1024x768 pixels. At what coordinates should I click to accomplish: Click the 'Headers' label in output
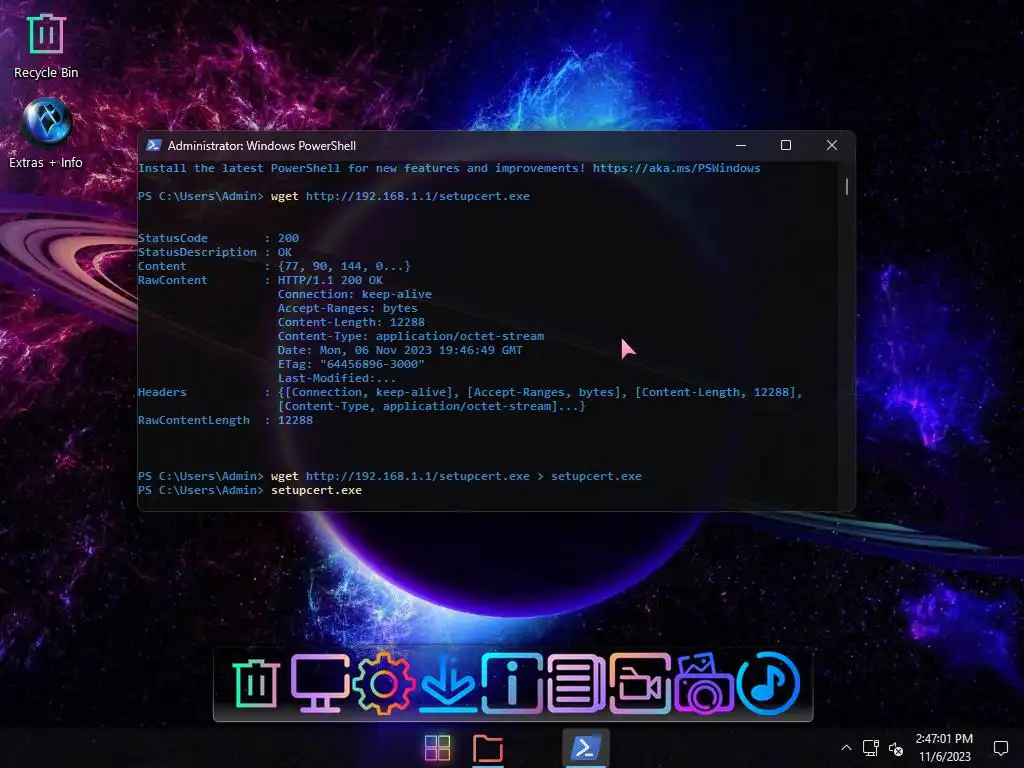click(x=162, y=392)
